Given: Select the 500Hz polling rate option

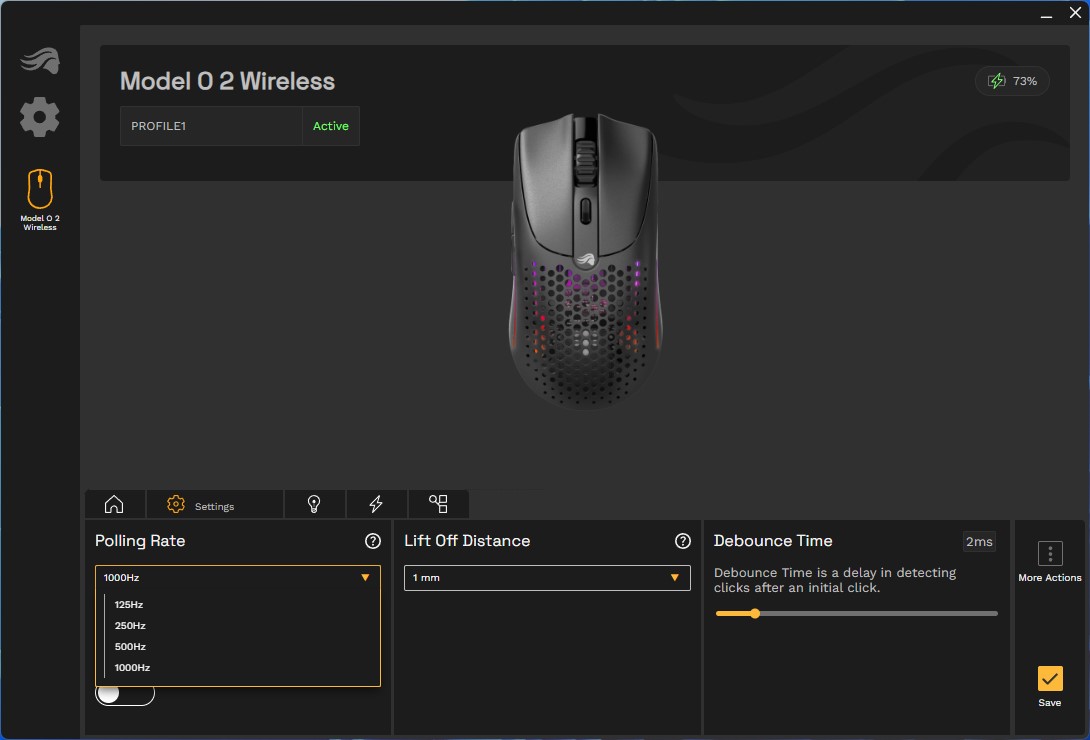Looking at the screenshot, I should pyautogui.click(x=130, y=647).
